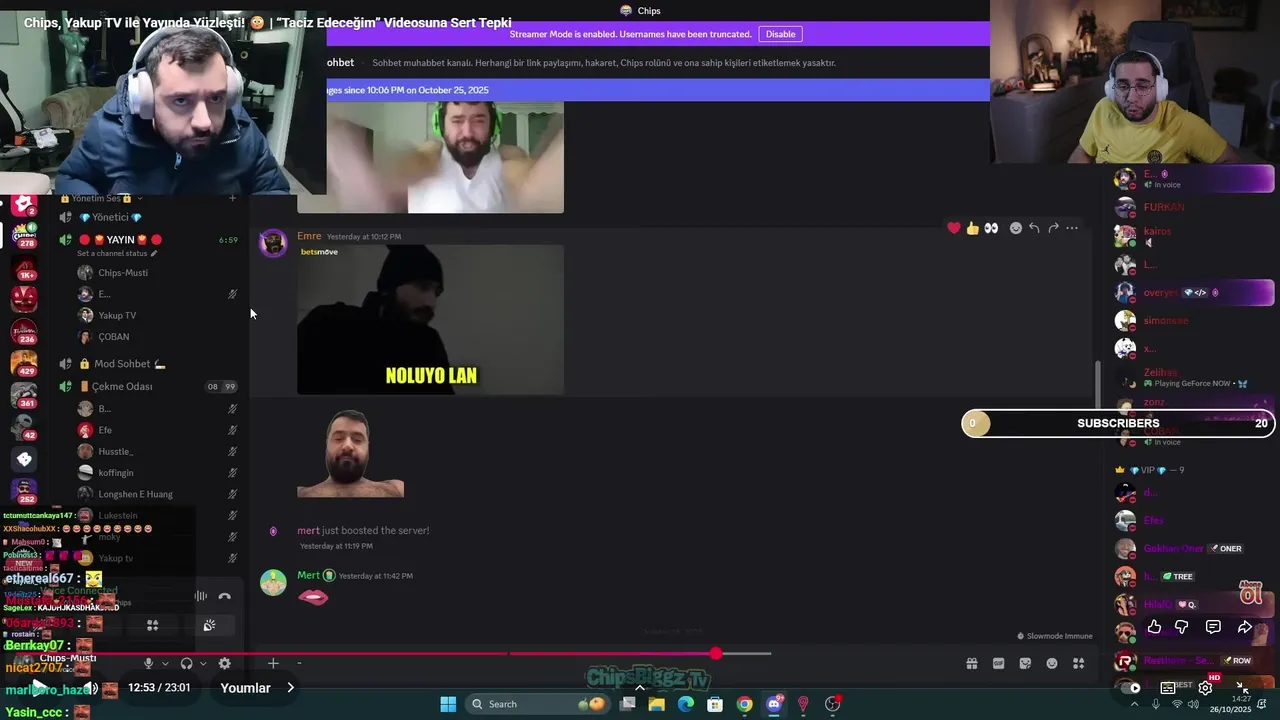Screen dimensions: 1280x720
Task: Expand the Youmlar comments chevron
Action: coord(290,688)
